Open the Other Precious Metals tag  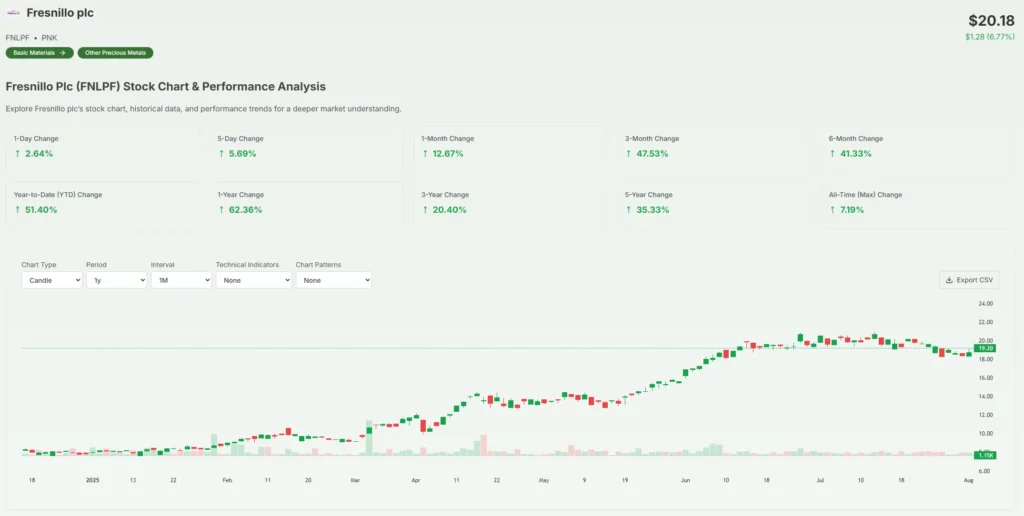click(x=118, y=53)
